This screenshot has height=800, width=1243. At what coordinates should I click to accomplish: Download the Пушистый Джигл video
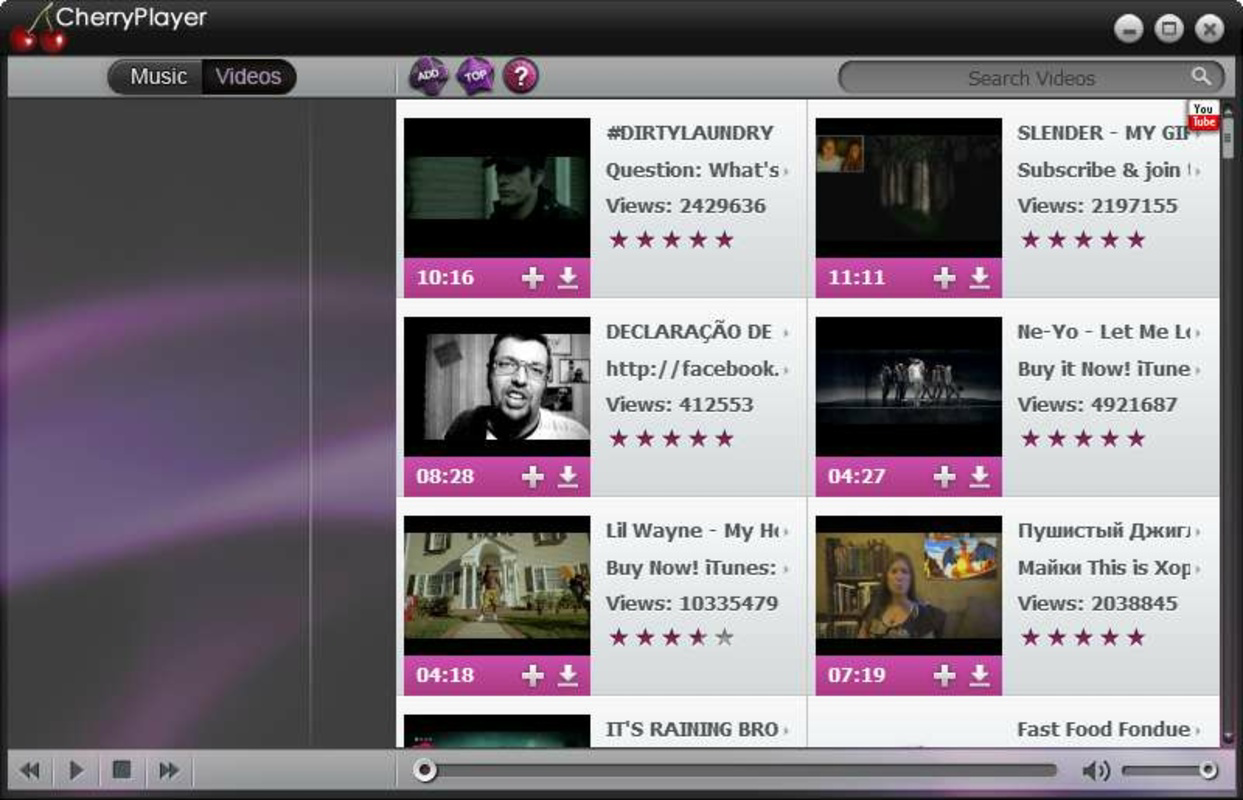[x=980, y=676]
